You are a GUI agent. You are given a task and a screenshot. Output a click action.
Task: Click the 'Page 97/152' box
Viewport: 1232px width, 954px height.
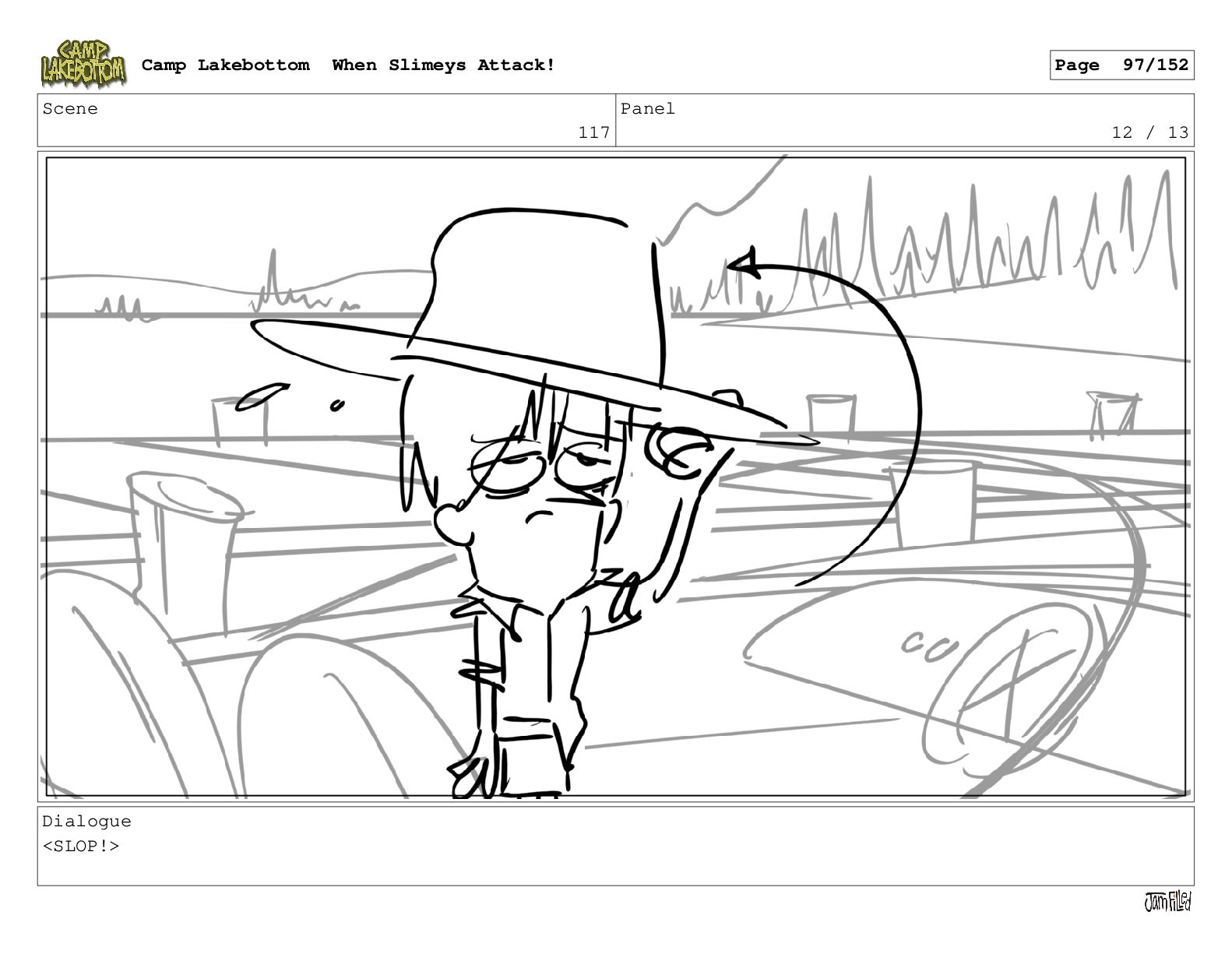(1121, 65)
